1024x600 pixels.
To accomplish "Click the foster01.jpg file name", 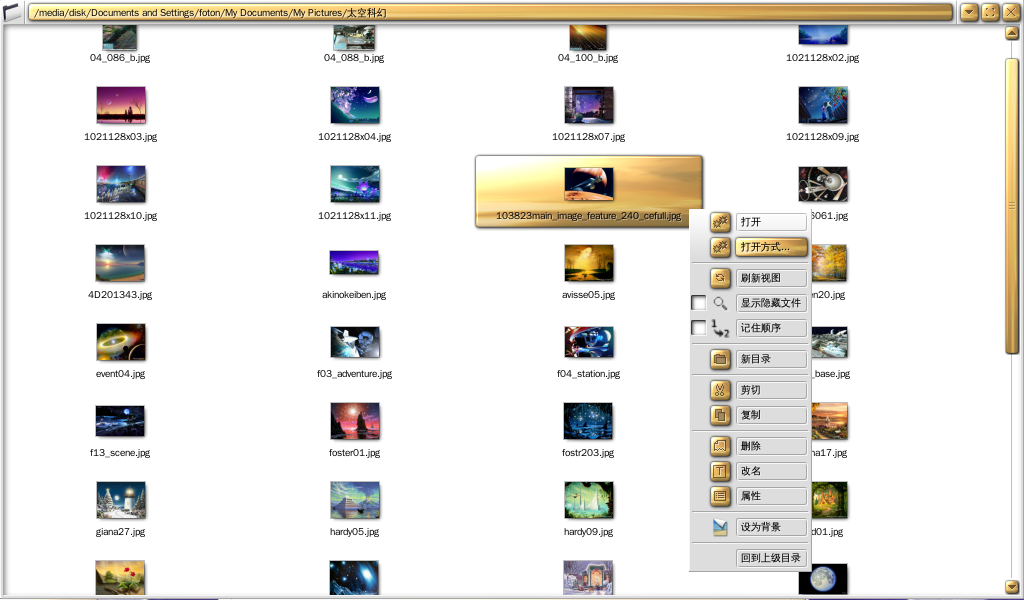I will pyautogui.click(x=355, y=452).
